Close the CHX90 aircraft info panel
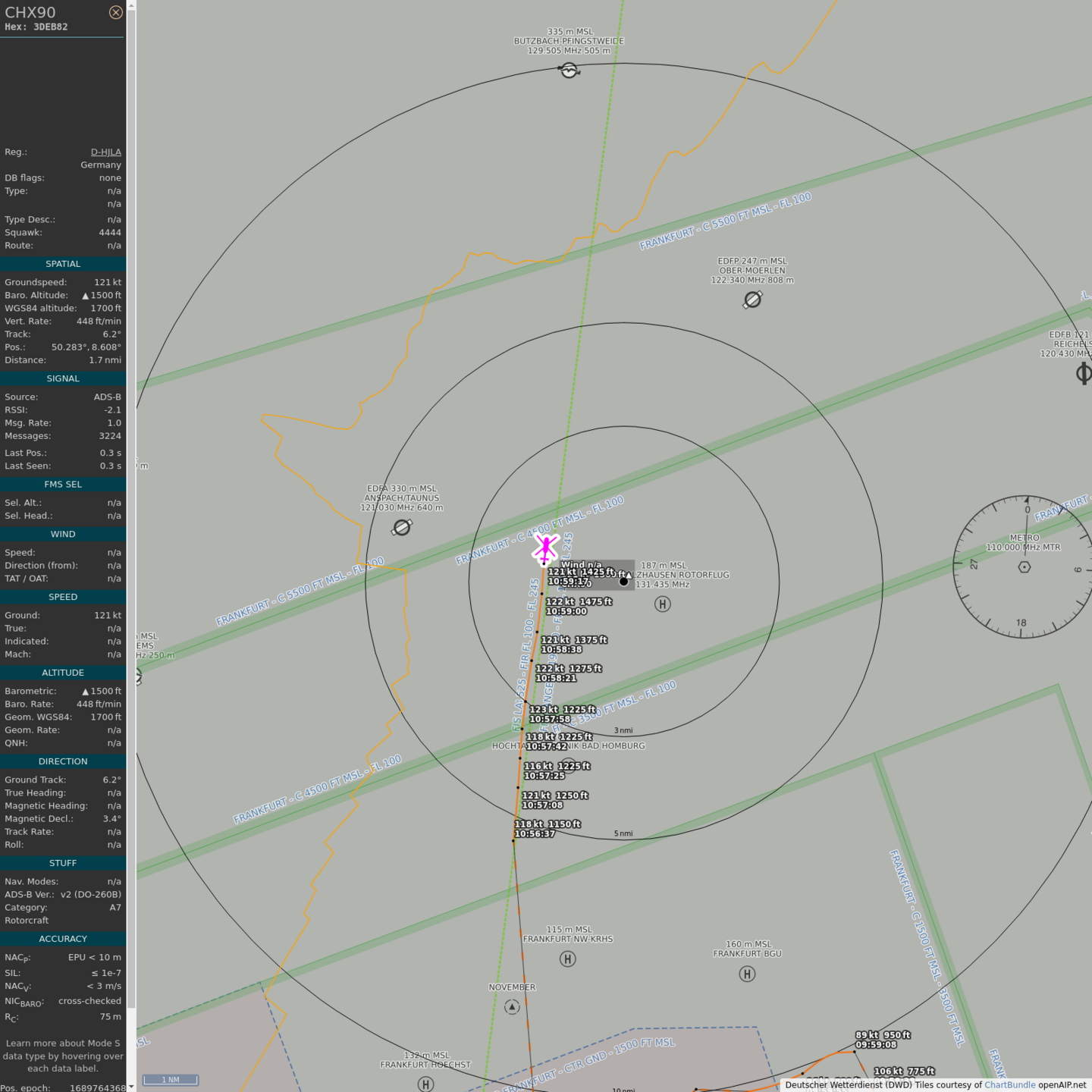This screenshot has width=1092, height=1092. coord(115,12)
